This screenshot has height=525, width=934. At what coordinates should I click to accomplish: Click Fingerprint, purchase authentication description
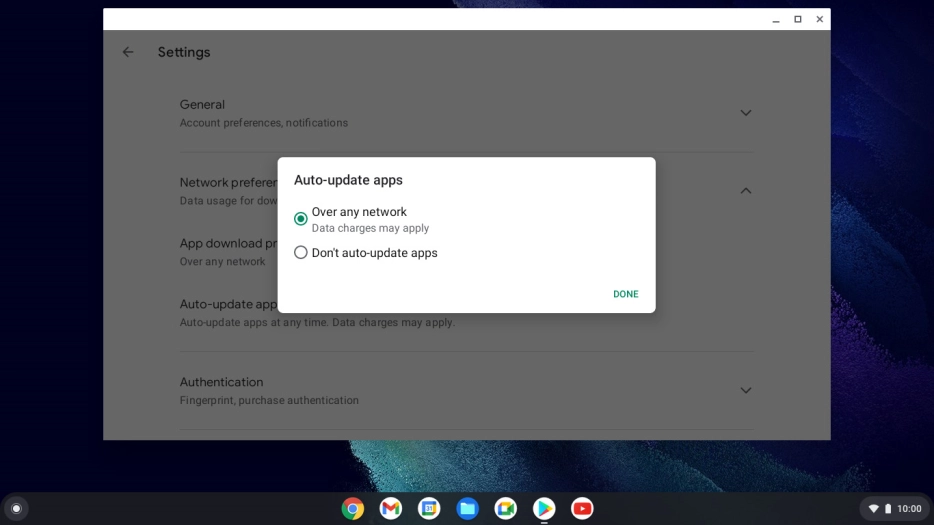click(x=269, y=400)
